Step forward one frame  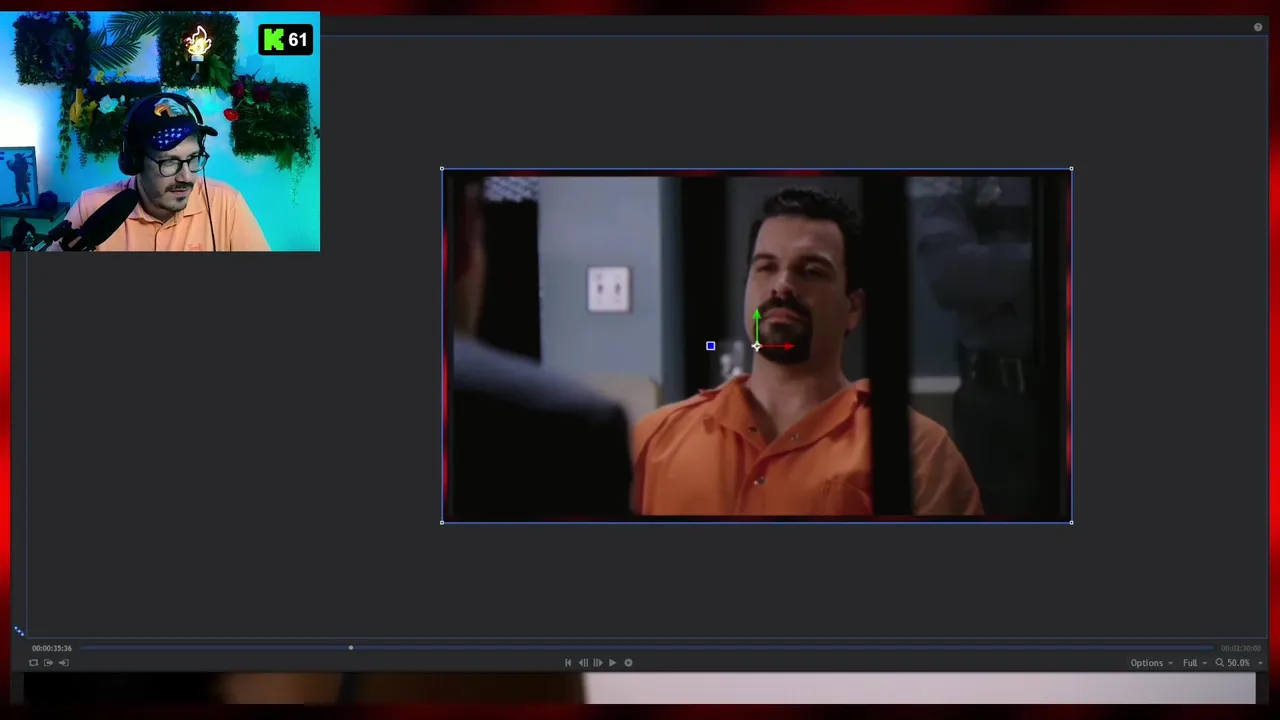598,663
